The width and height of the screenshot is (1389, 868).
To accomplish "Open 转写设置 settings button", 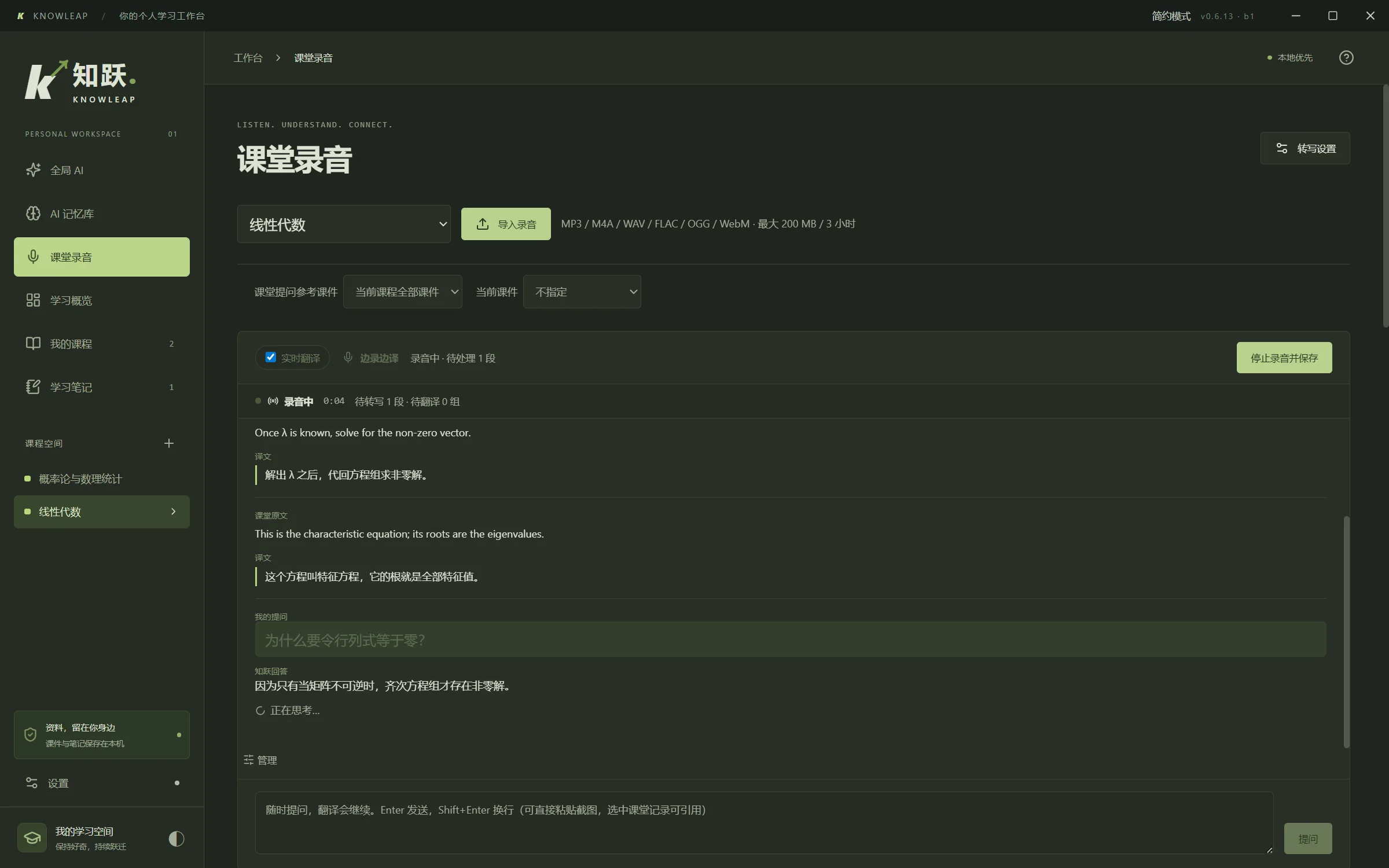I will click(x=1305, y=148).
